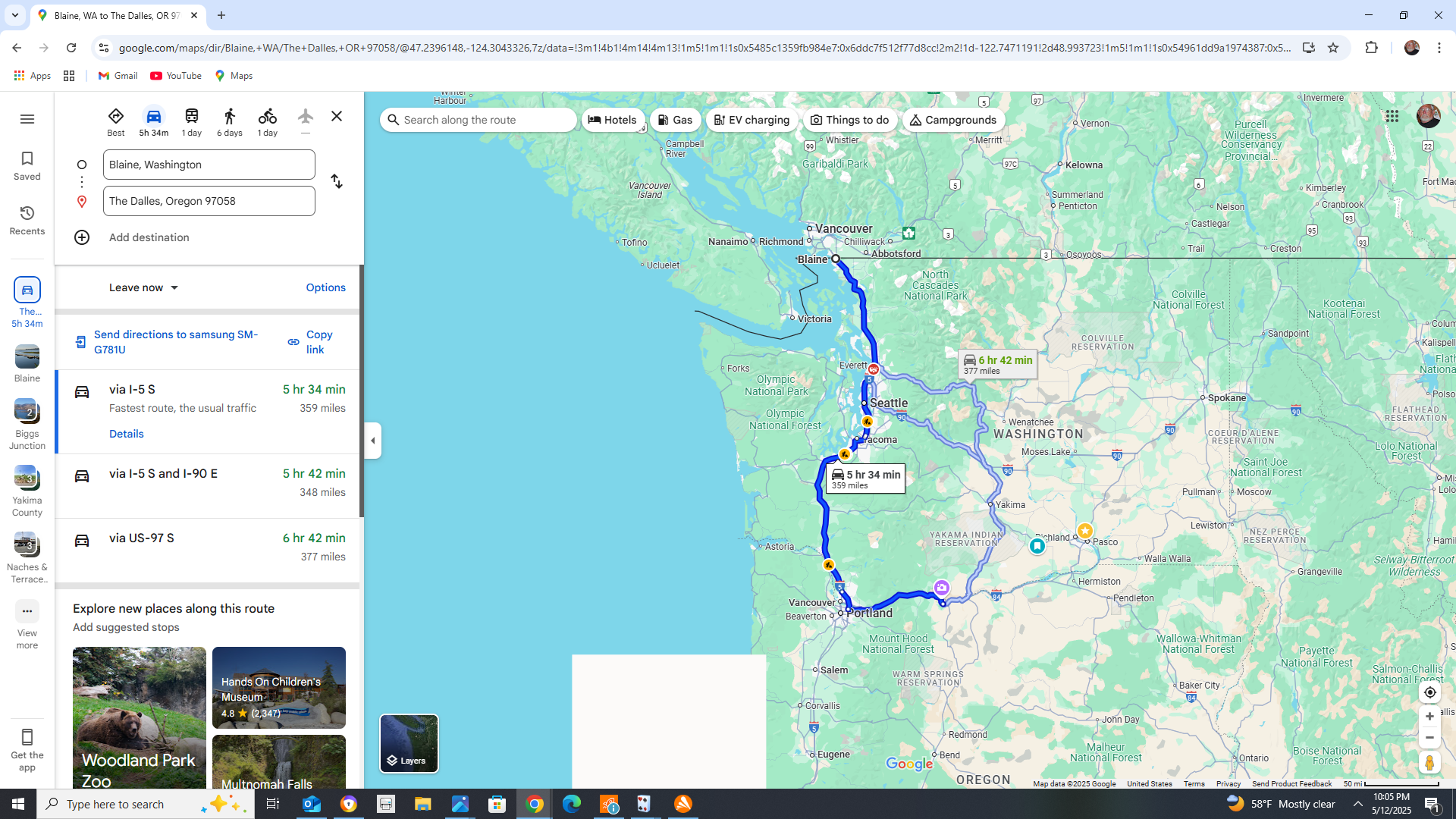Collapse the side panel arrow

[372, 441]
